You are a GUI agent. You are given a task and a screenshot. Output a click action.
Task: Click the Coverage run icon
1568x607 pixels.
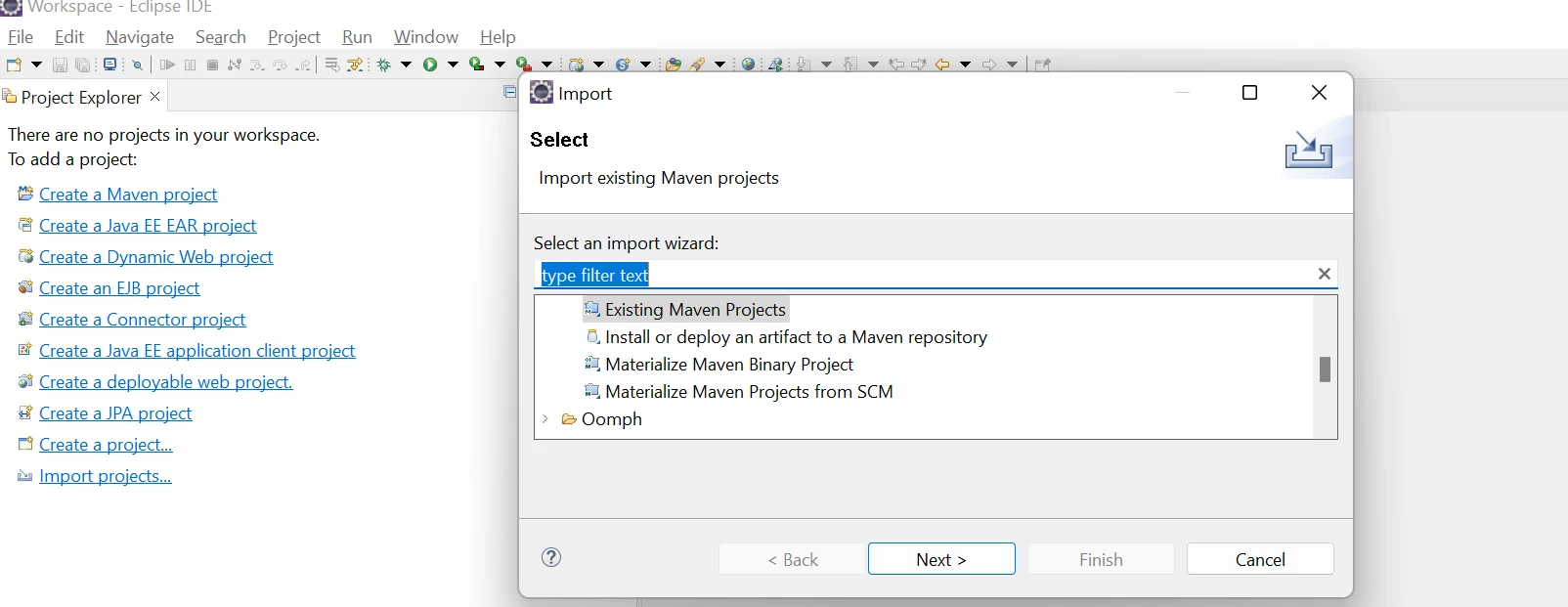click(476, 65)
